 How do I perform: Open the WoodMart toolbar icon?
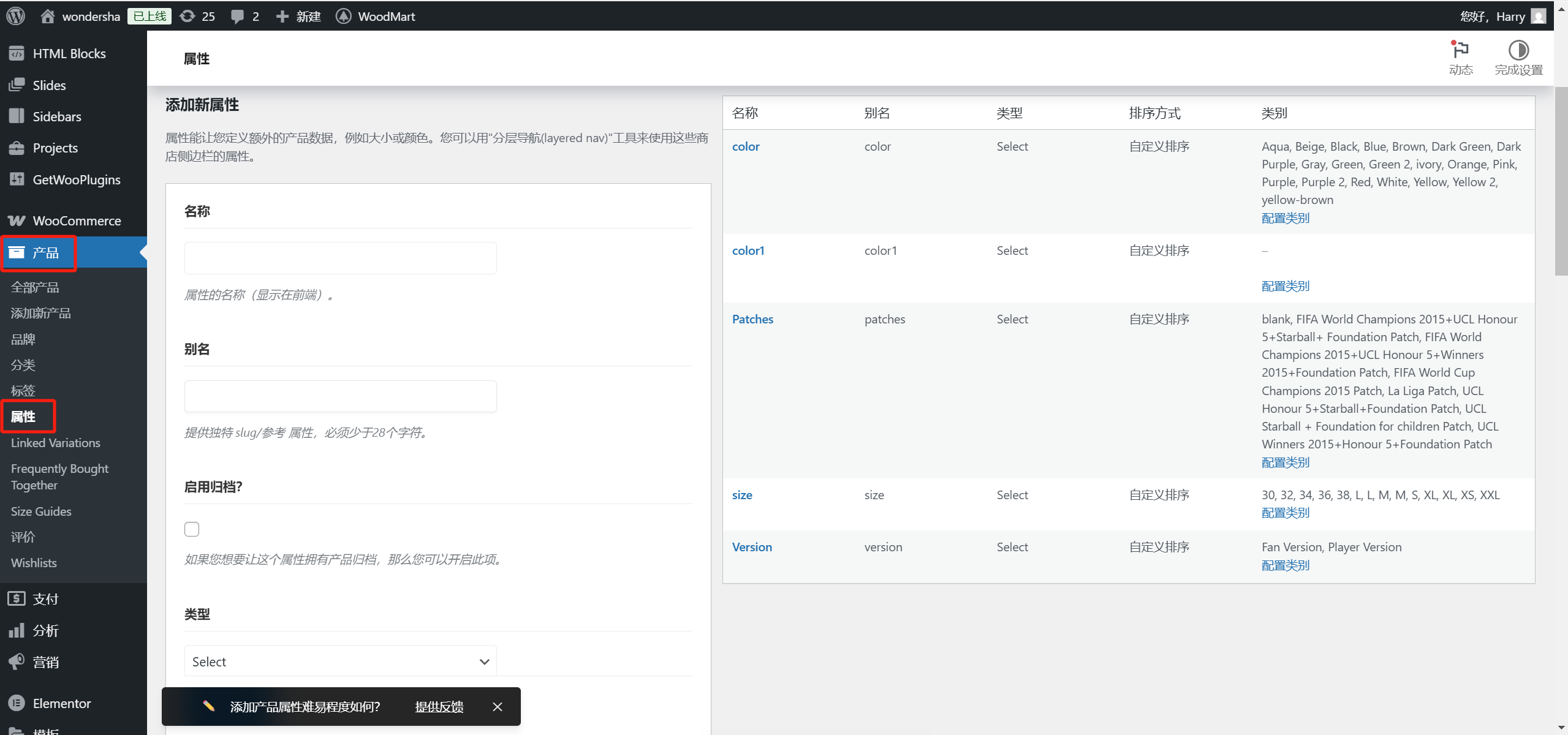click(344, 16)
